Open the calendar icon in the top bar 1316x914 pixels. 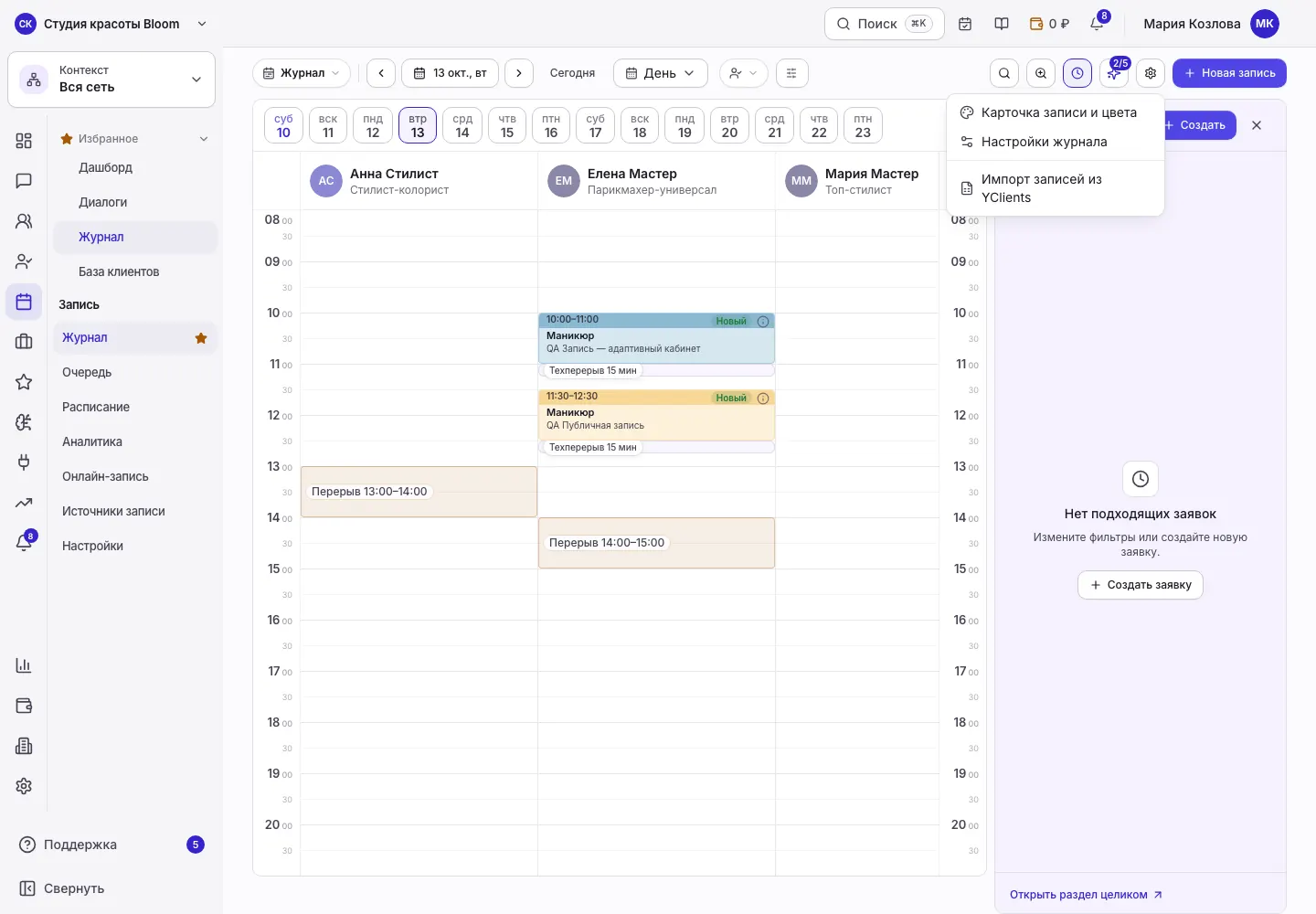[x=965, y=24]
